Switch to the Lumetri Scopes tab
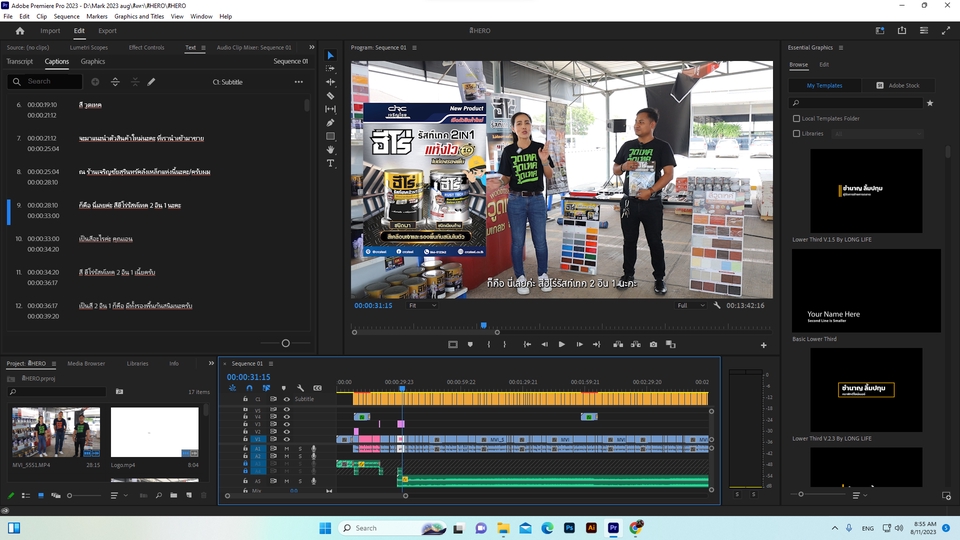Viewport: 960px width, 540px height. (x=89, y=47)
